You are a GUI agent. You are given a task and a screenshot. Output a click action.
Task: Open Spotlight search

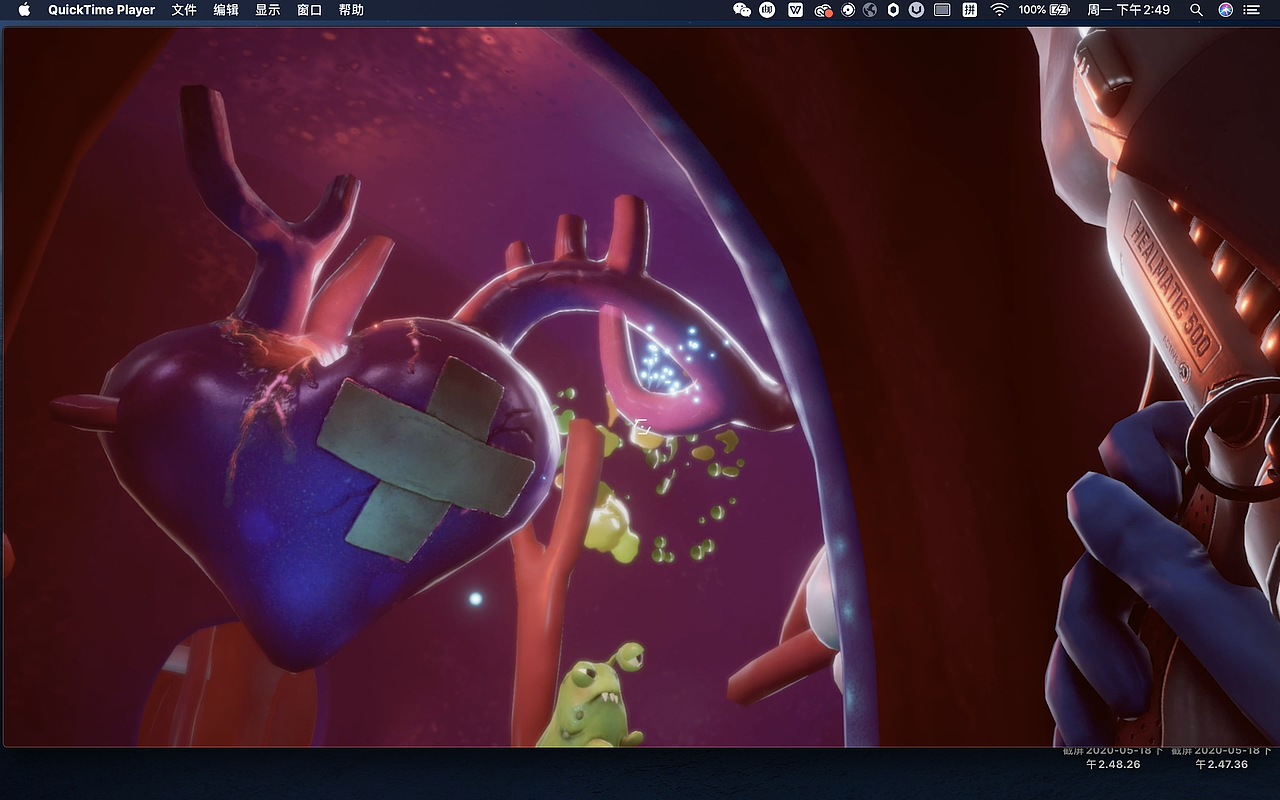point(1196,10)
